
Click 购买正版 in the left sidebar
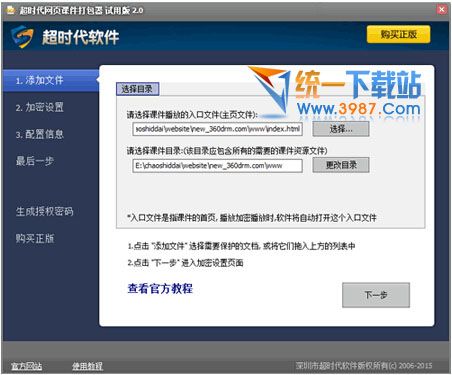(35, 238)
